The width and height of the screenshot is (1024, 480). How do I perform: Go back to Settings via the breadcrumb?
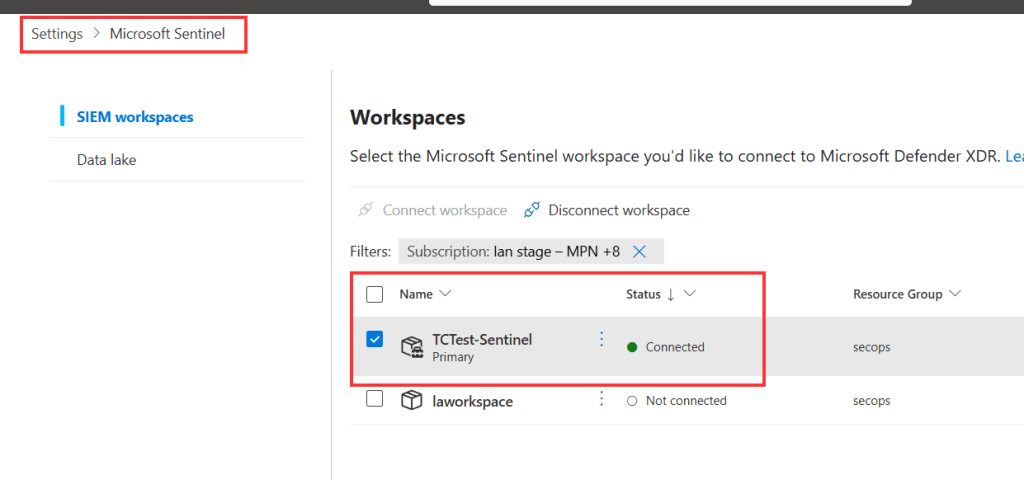point(57,34)
